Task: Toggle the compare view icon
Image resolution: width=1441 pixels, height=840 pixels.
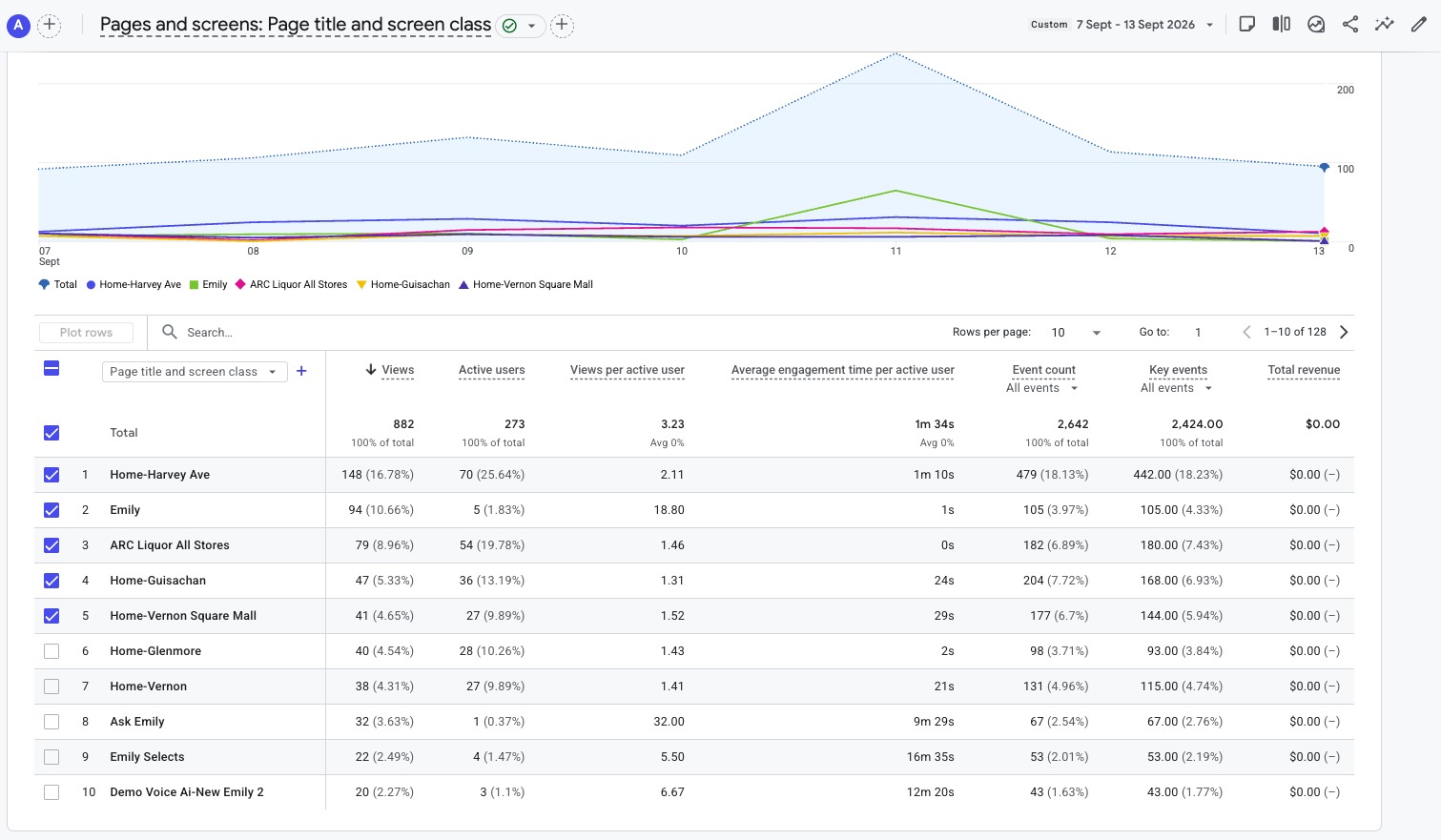Action: (x=1281, y=25)
